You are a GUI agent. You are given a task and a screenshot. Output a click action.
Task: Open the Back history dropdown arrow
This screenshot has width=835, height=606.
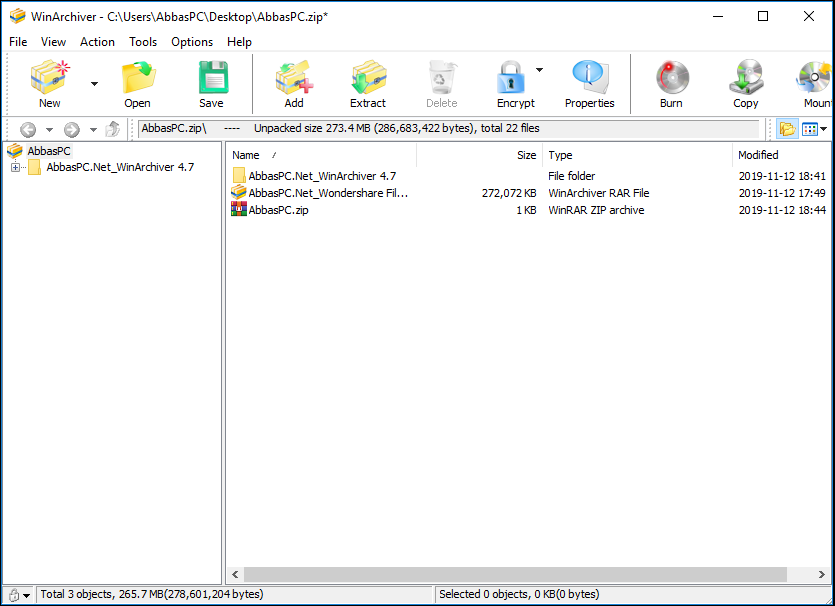tap(49, 129)
